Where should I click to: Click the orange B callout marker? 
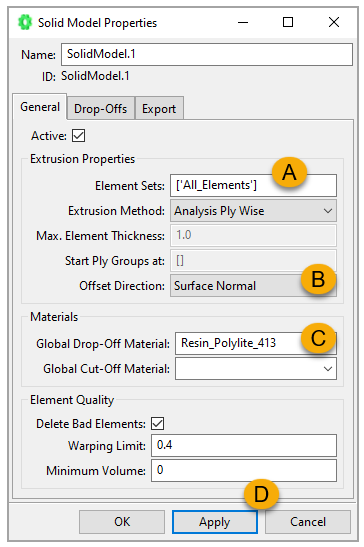click(318, 279)
